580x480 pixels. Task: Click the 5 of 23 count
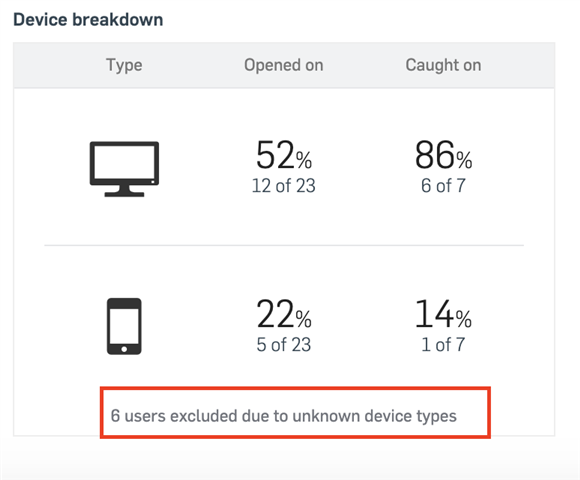pyautogui.click(x=284, y=344)
